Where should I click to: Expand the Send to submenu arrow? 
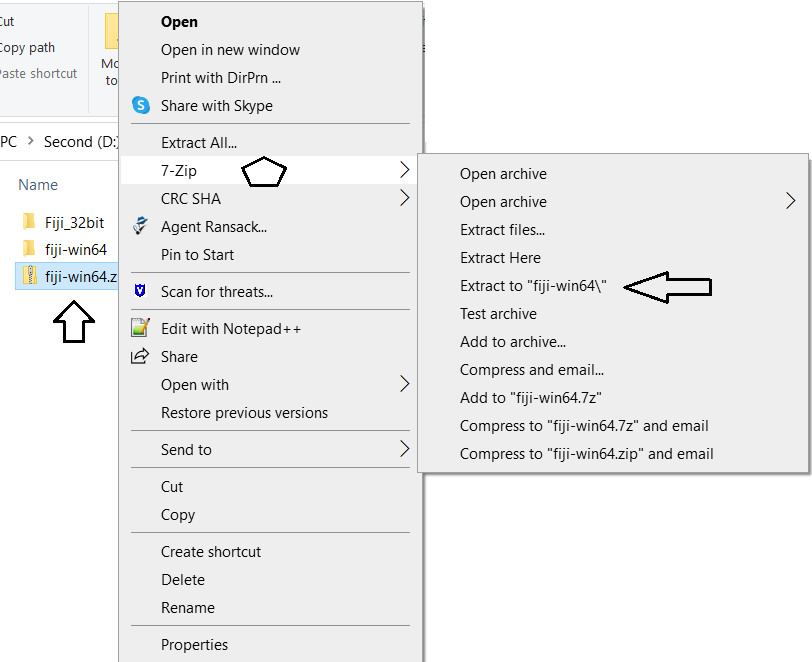click(404, 449)
